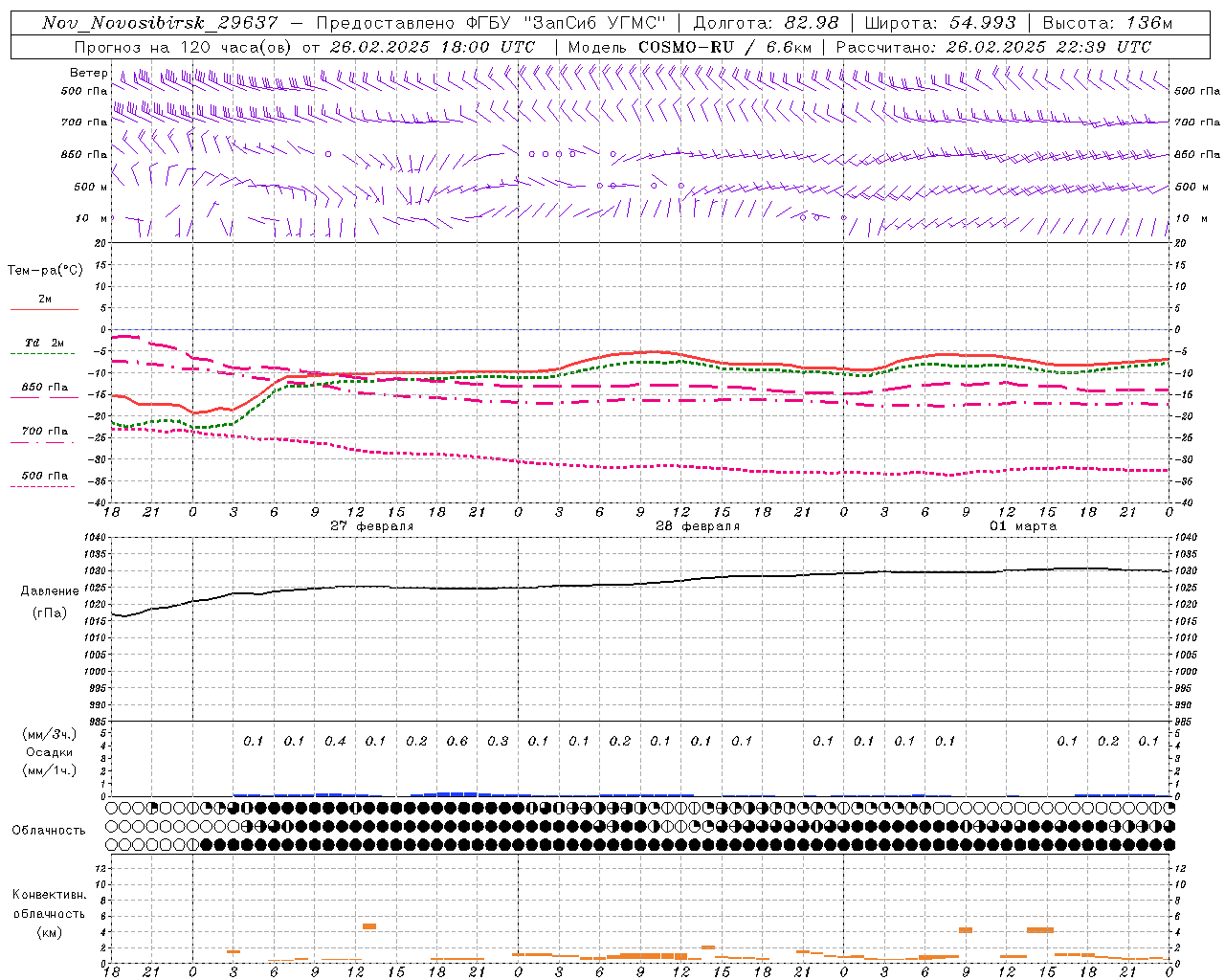Screen dimensions: 1225x980
Task: Click the (мм/3ч.) unit label
Action: pyautogui.click(x=50, y=734)
